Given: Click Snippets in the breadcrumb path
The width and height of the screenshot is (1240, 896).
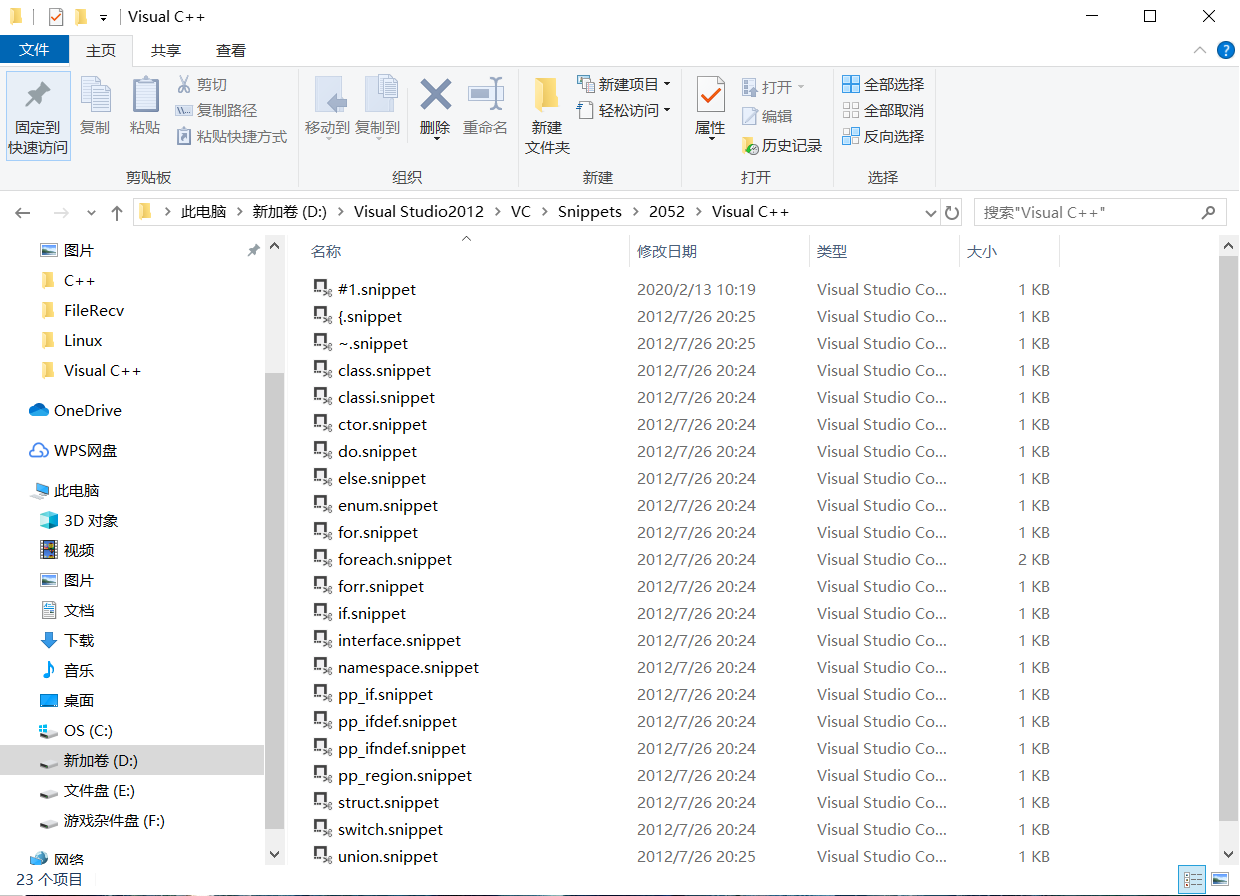Looking at the screenshot, I should point(589,213).
